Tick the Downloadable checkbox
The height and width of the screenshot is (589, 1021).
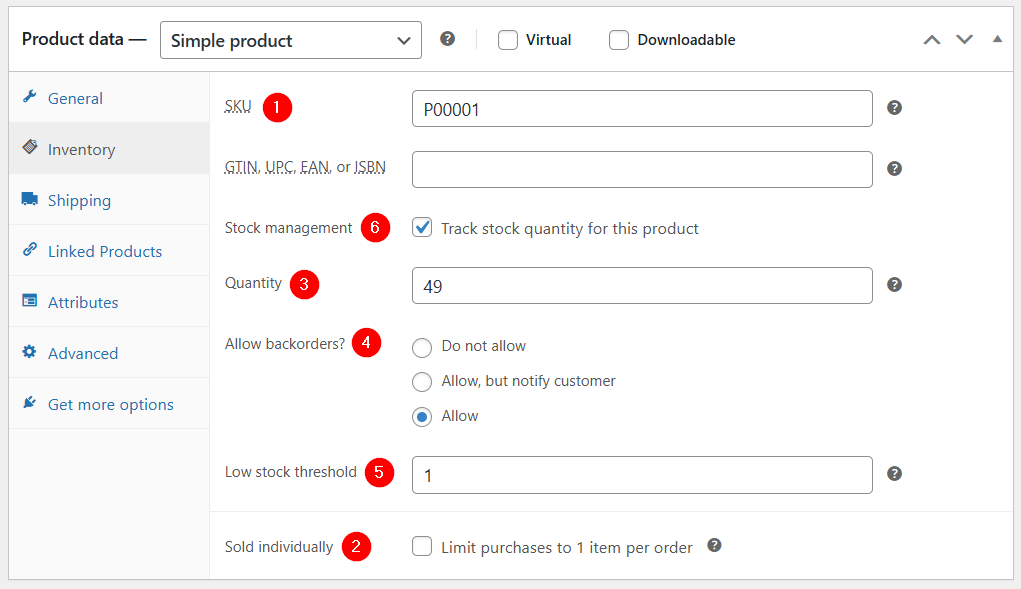click(x=619, y=40)
